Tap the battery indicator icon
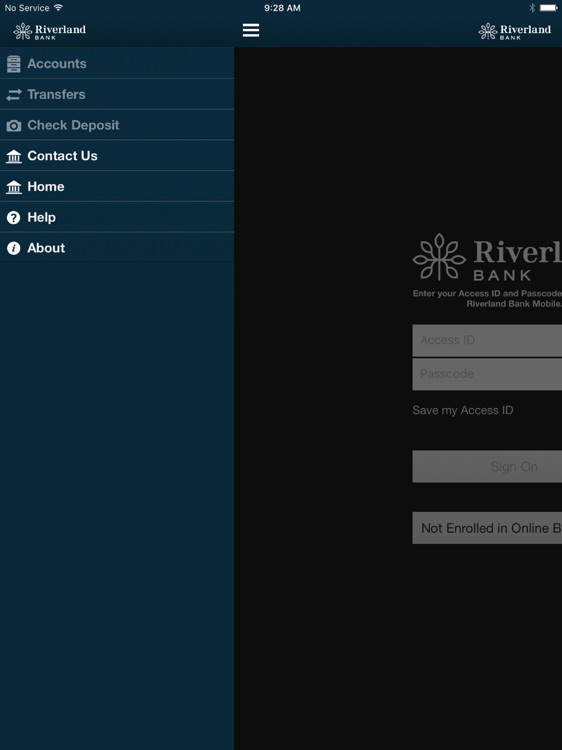The image size is (562, 750). tap(549, 8)
